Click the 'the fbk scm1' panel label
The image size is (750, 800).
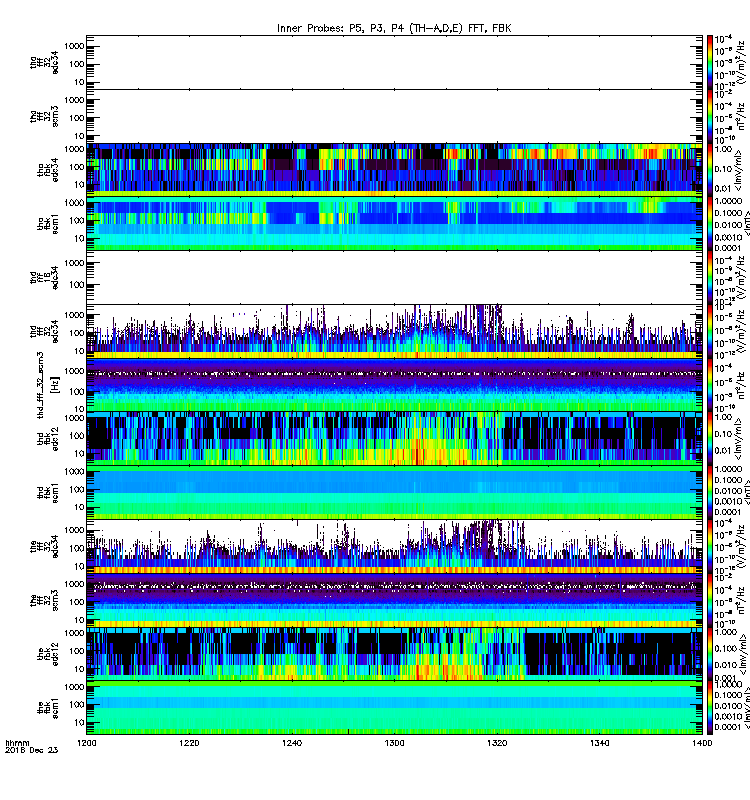(x=48, y=708)
